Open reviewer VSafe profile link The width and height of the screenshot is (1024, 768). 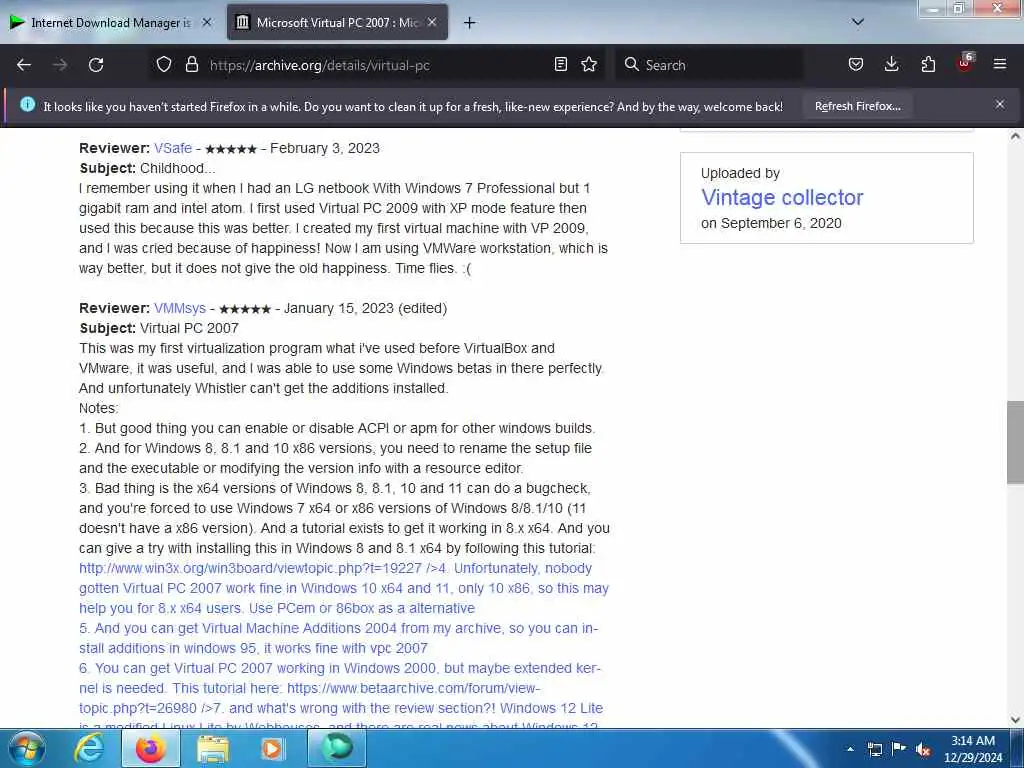point(173,148)
